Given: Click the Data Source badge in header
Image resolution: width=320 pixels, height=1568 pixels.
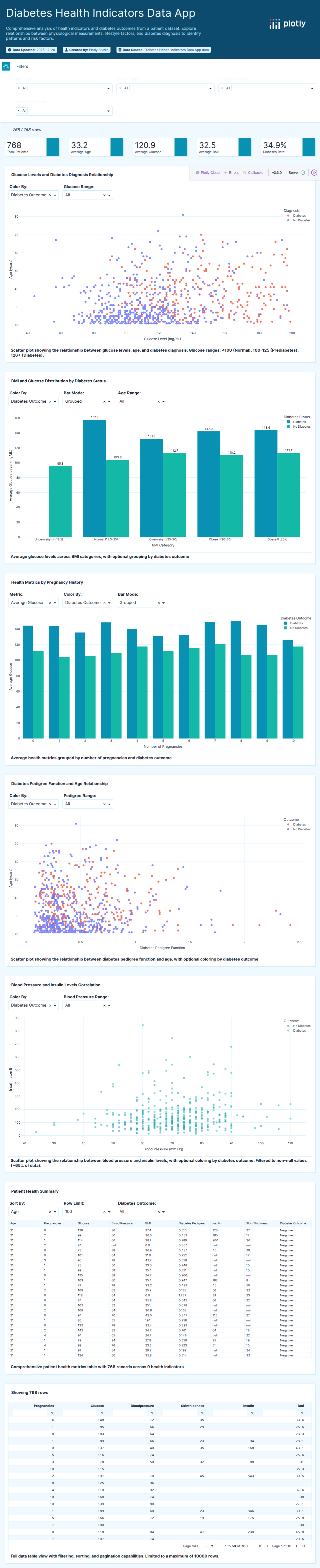Looking at the screenshot, I should click(164, 50).
